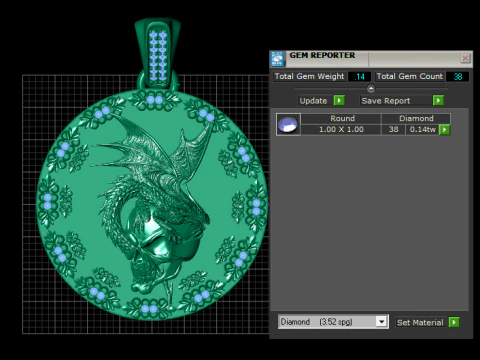The height and width of the screenshot is (360, 480).
Task: Click the Set Material label
Action: tap(420, 322)
